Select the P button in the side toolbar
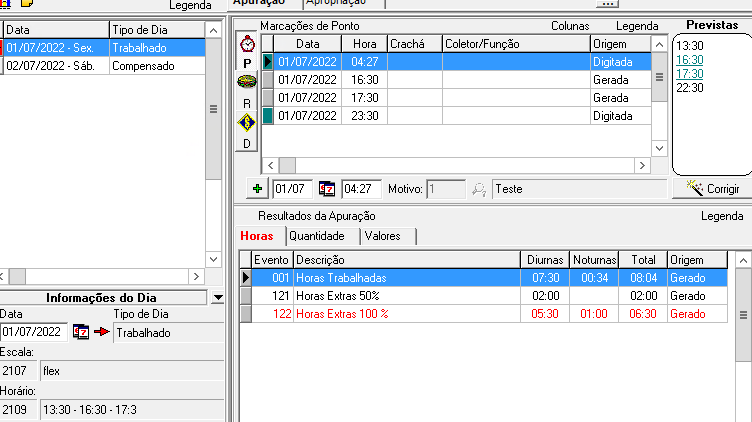The width and height of the screenshot is (752, 422). (247, 63)
